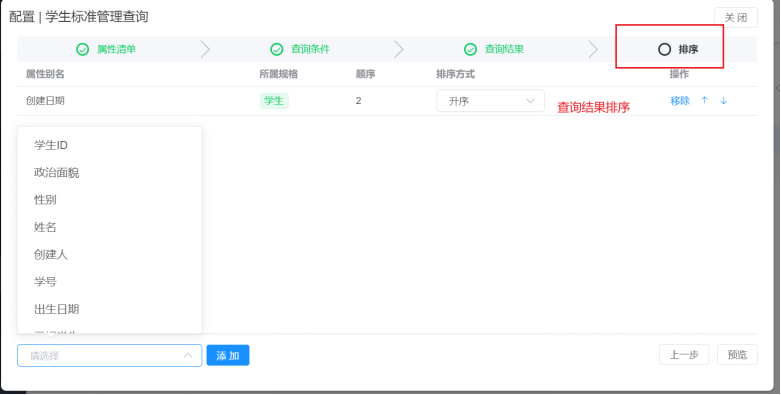Click 属性清单 step check icon

click(82, 49)
